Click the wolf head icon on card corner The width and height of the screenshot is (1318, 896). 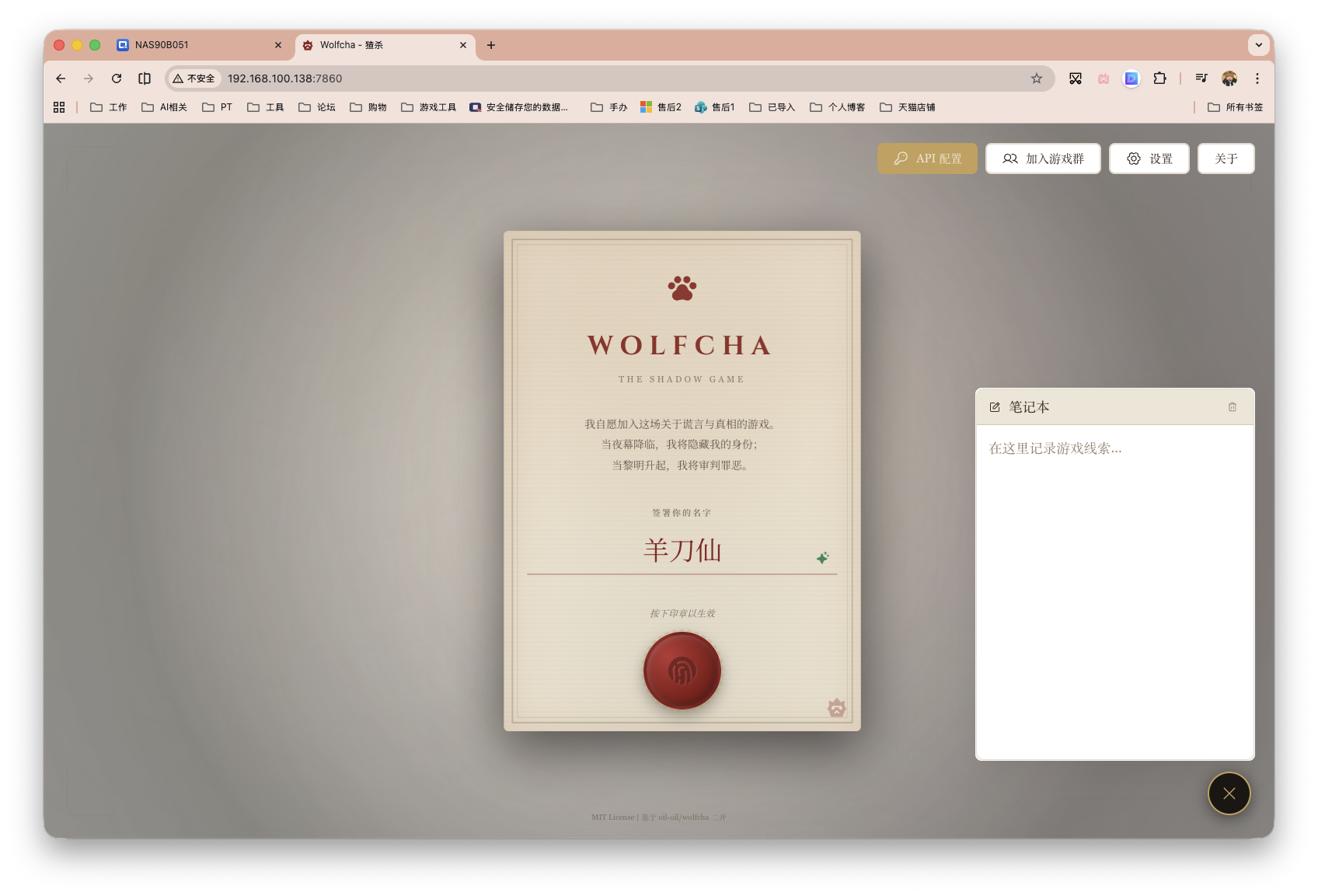[836, 708]
